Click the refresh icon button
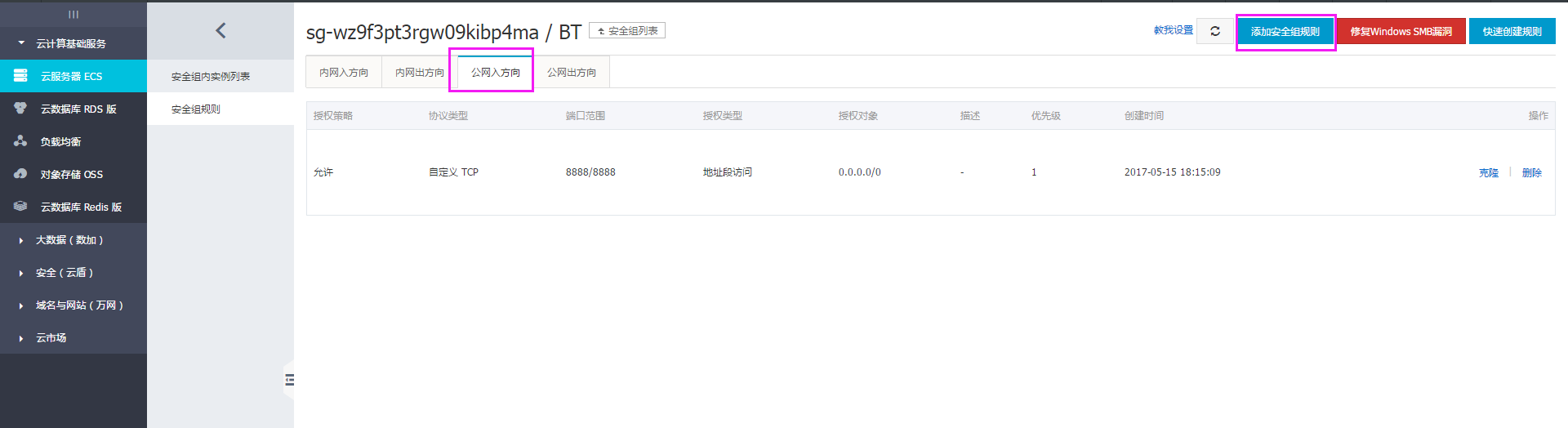The width and height of the screenshot is (1568, 428). pyautogui.click(x=1214, y=31)
